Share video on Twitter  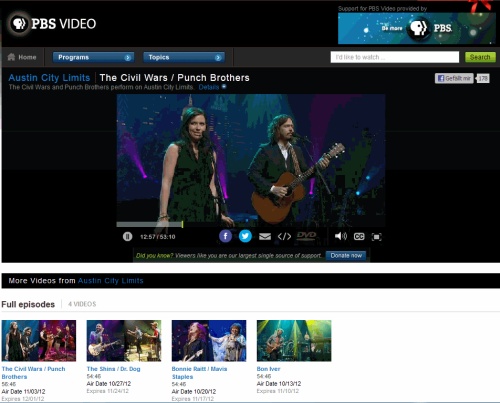coord(245,236)
